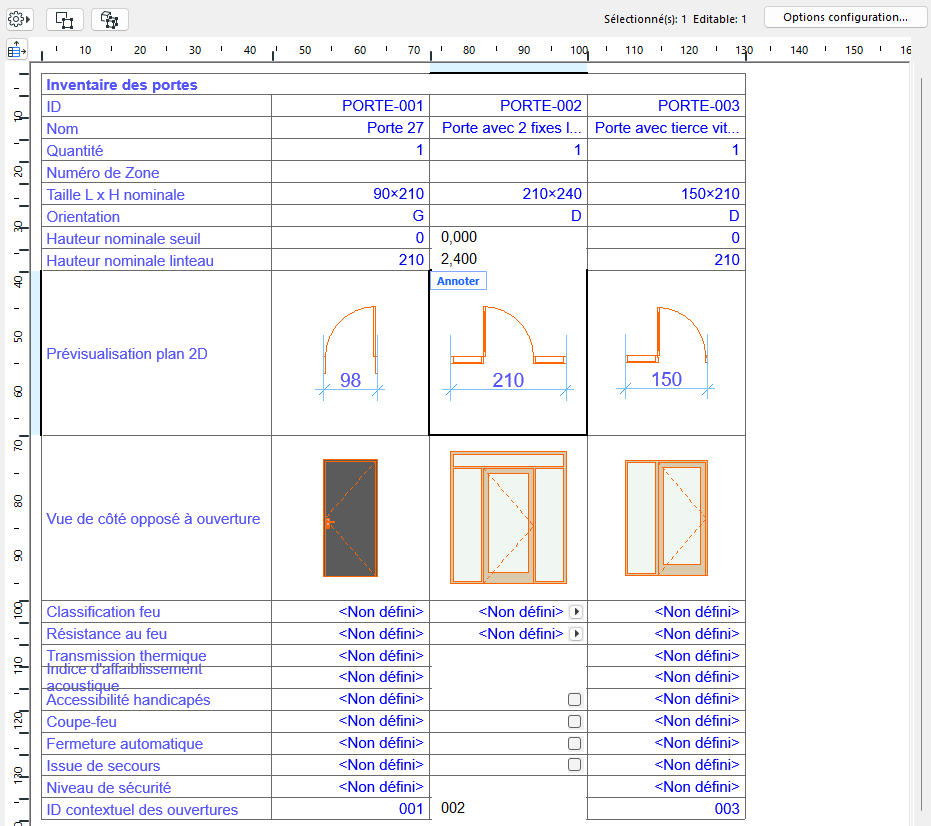Click the PORTE-001 ID cell
This screenshot has height=826, width=931.
(x=382, y=106)
